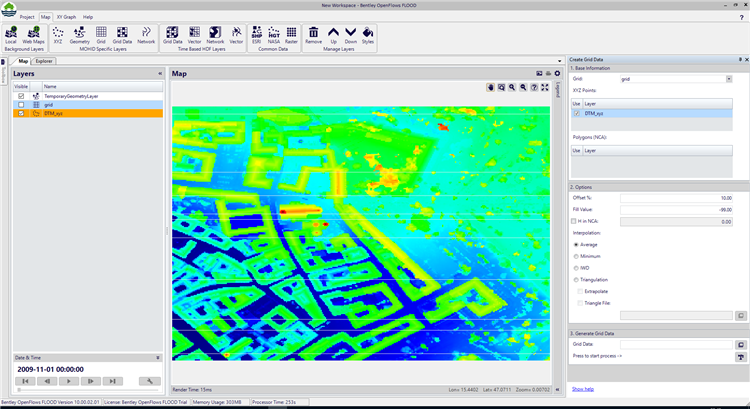Load ESRI shapefile common data
This screenshot has height=409, width=750.
(x=257, y=35)
